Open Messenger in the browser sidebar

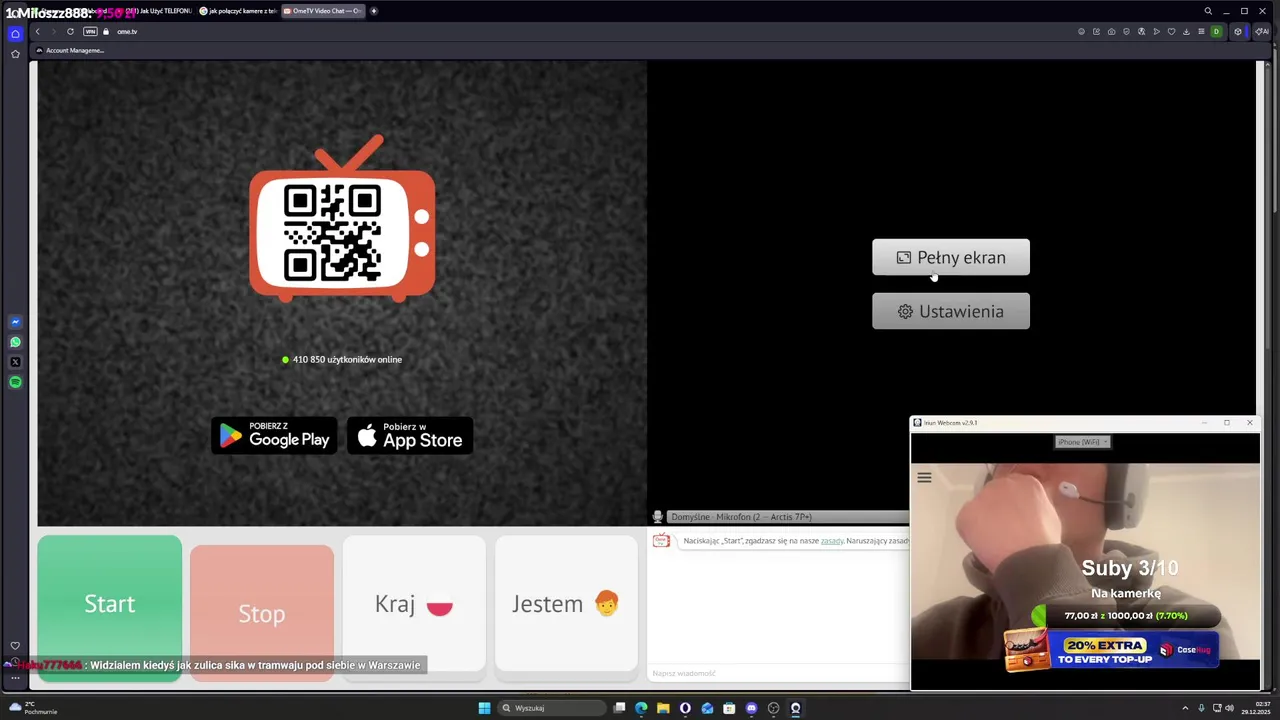tap(15, 322)
